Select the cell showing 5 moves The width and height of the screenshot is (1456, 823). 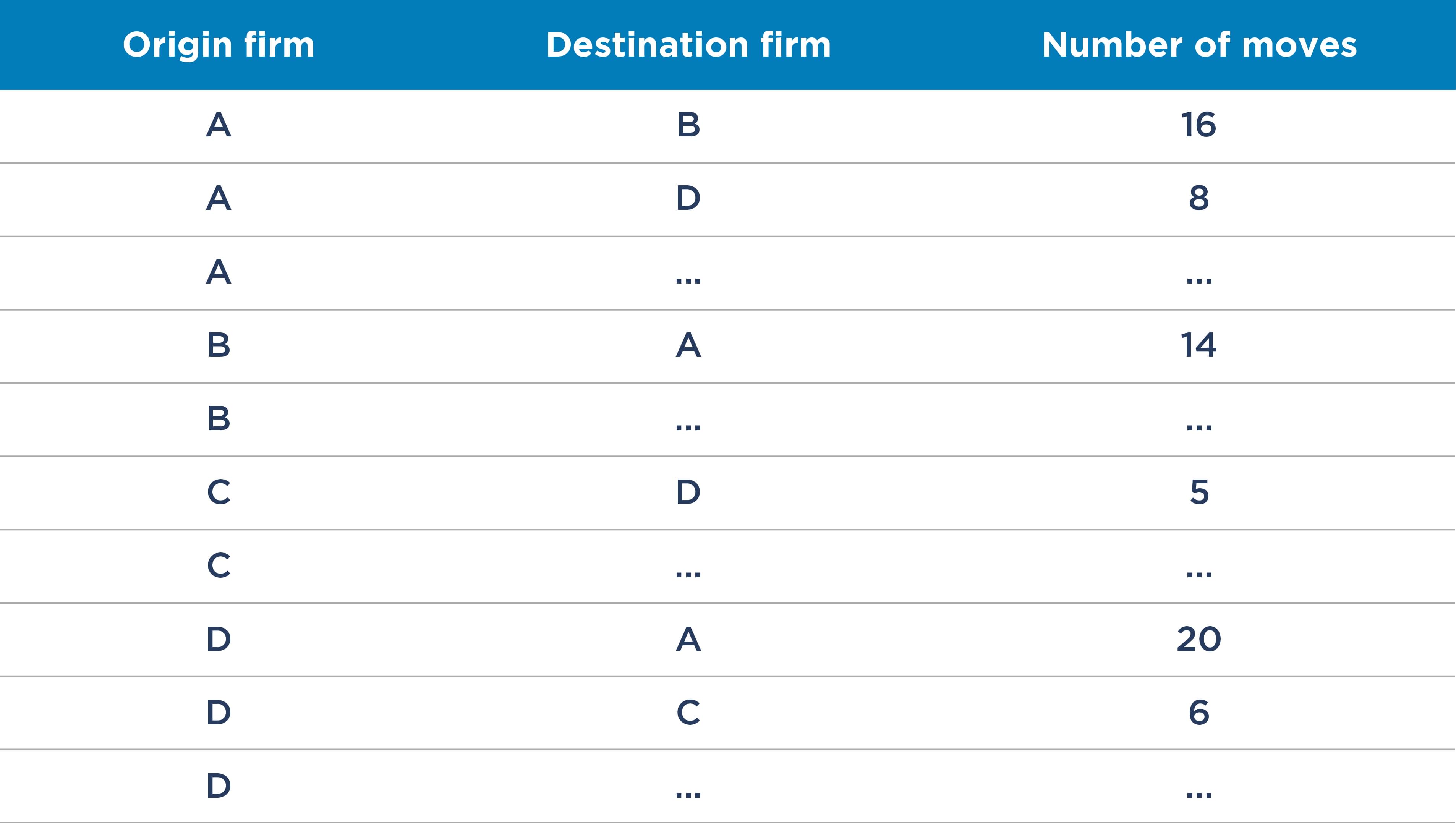tap(1198, 493)
